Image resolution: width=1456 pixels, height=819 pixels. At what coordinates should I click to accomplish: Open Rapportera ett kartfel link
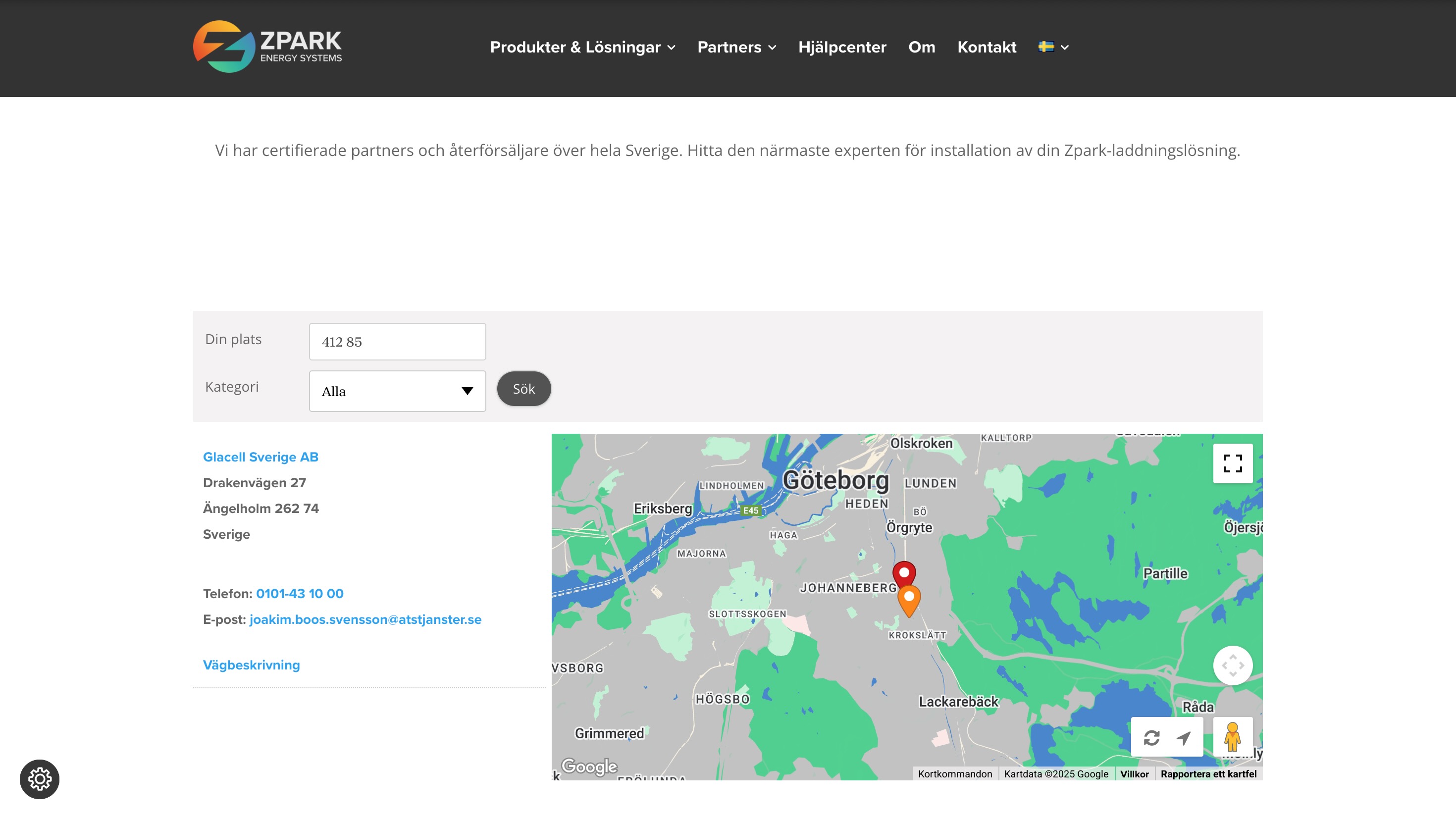pos(1209,774)
